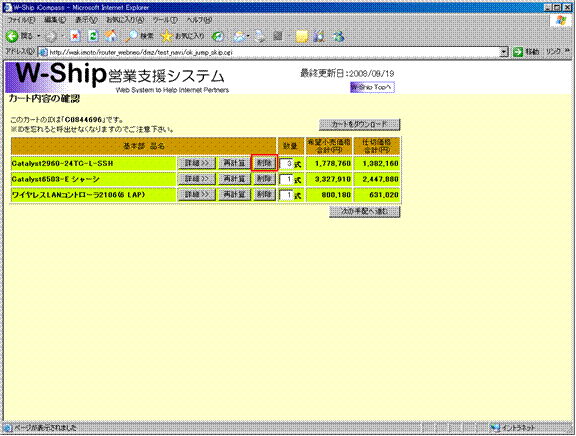Click the IE icon in title bar
576x436 pixels.
(x=7, y=7)
